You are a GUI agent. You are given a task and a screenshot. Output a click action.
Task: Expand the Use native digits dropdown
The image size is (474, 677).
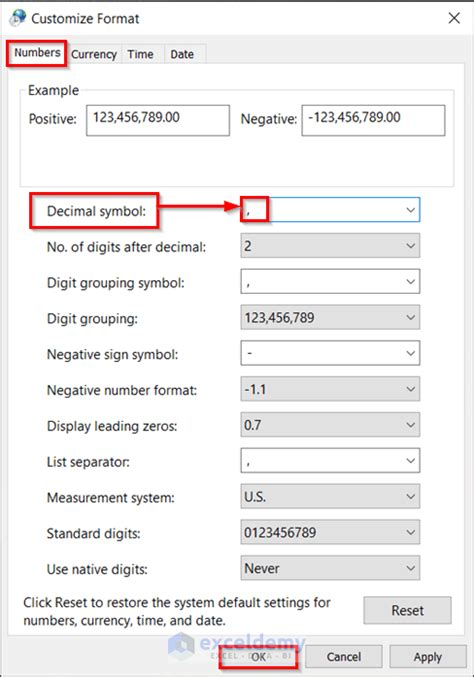(x=330, y=568)
